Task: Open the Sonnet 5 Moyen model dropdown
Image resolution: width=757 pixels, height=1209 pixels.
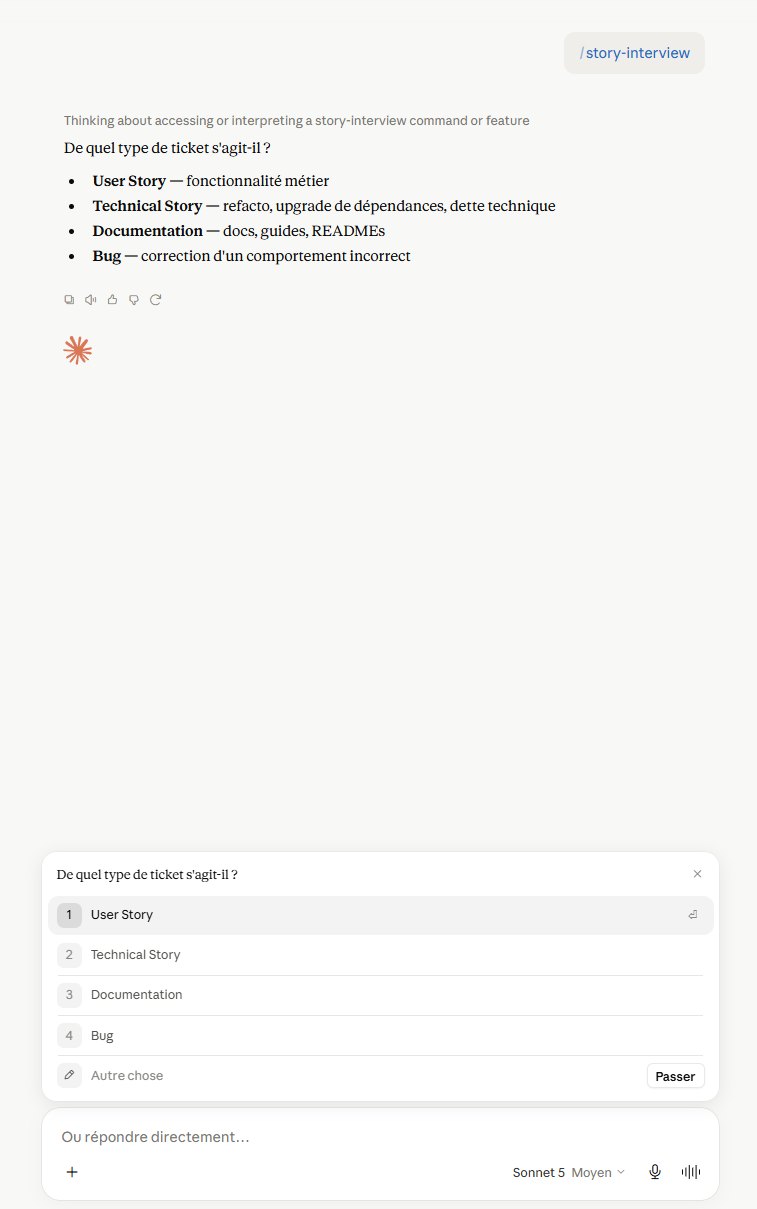Action: (569, 1172)
